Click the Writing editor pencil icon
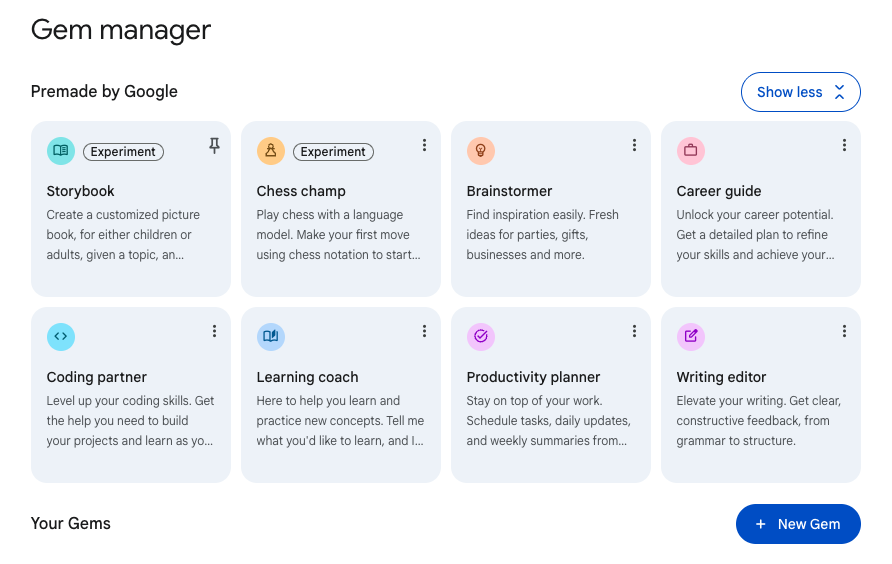Viewport: 892px width, 564px height. tap(691, 337)
